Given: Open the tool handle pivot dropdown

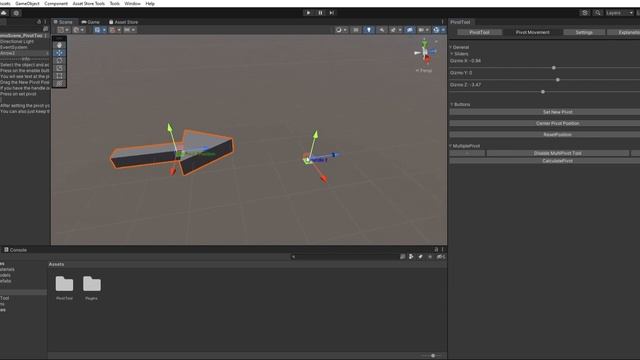Looking at the screenshot, I should [x=63, y=30].
